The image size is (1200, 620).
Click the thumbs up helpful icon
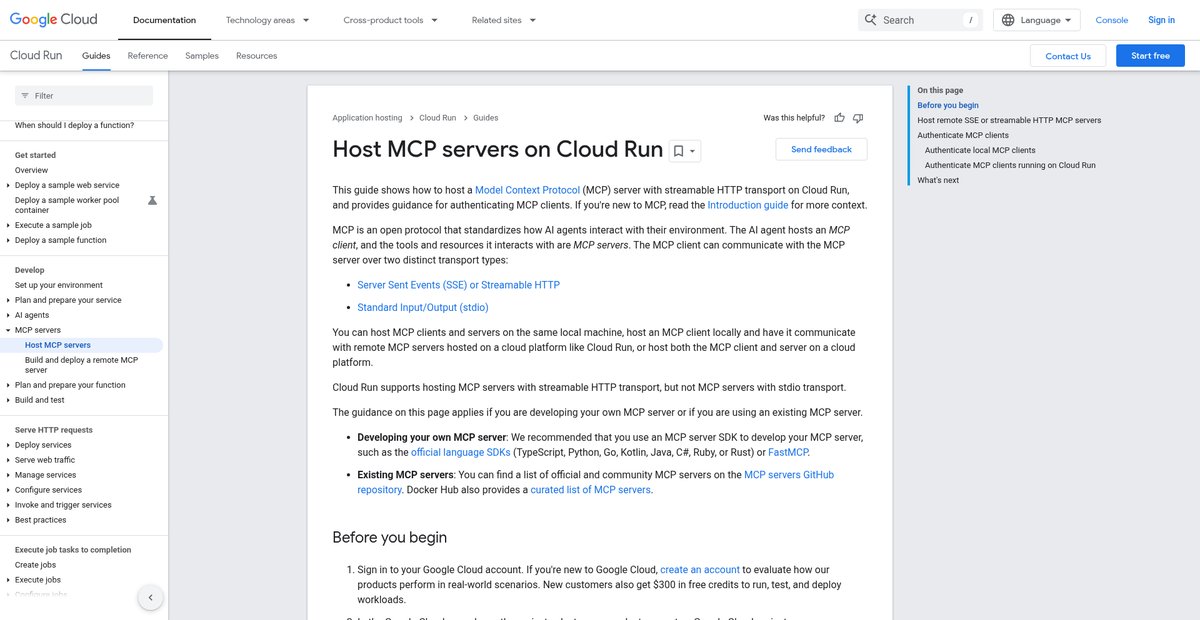coord(840,118)
